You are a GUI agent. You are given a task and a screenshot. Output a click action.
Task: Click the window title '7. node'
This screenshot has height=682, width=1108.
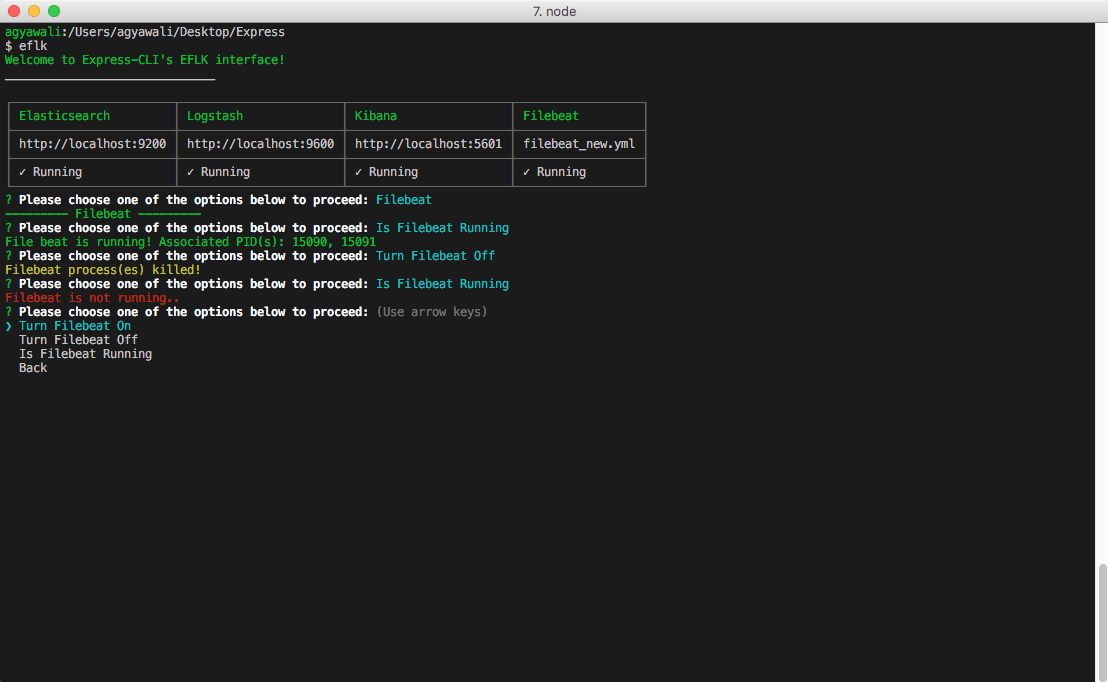click(555, 11)
